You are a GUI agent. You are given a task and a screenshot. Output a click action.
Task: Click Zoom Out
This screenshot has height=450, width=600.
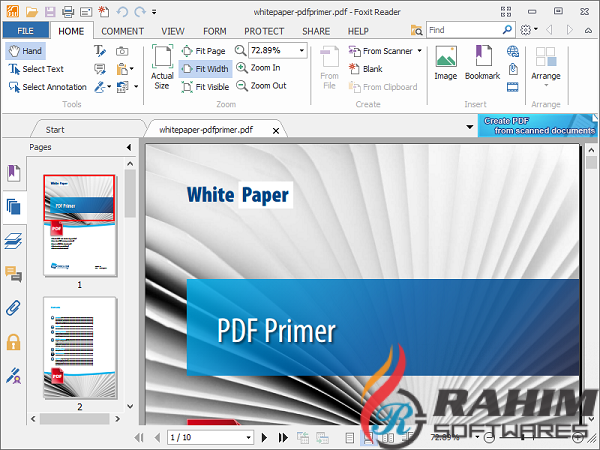tap(261, 86)
